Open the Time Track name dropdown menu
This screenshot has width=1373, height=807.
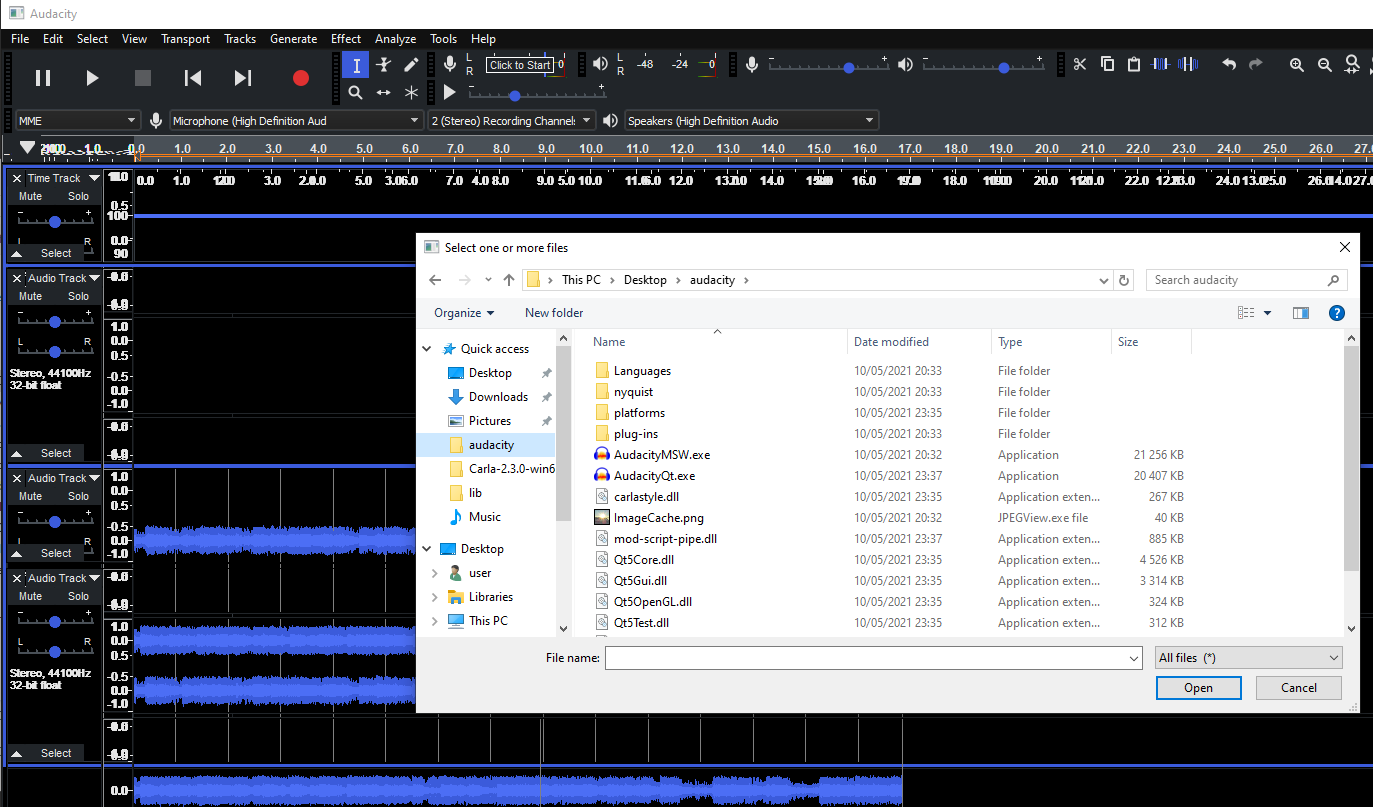tap(63, 179)
